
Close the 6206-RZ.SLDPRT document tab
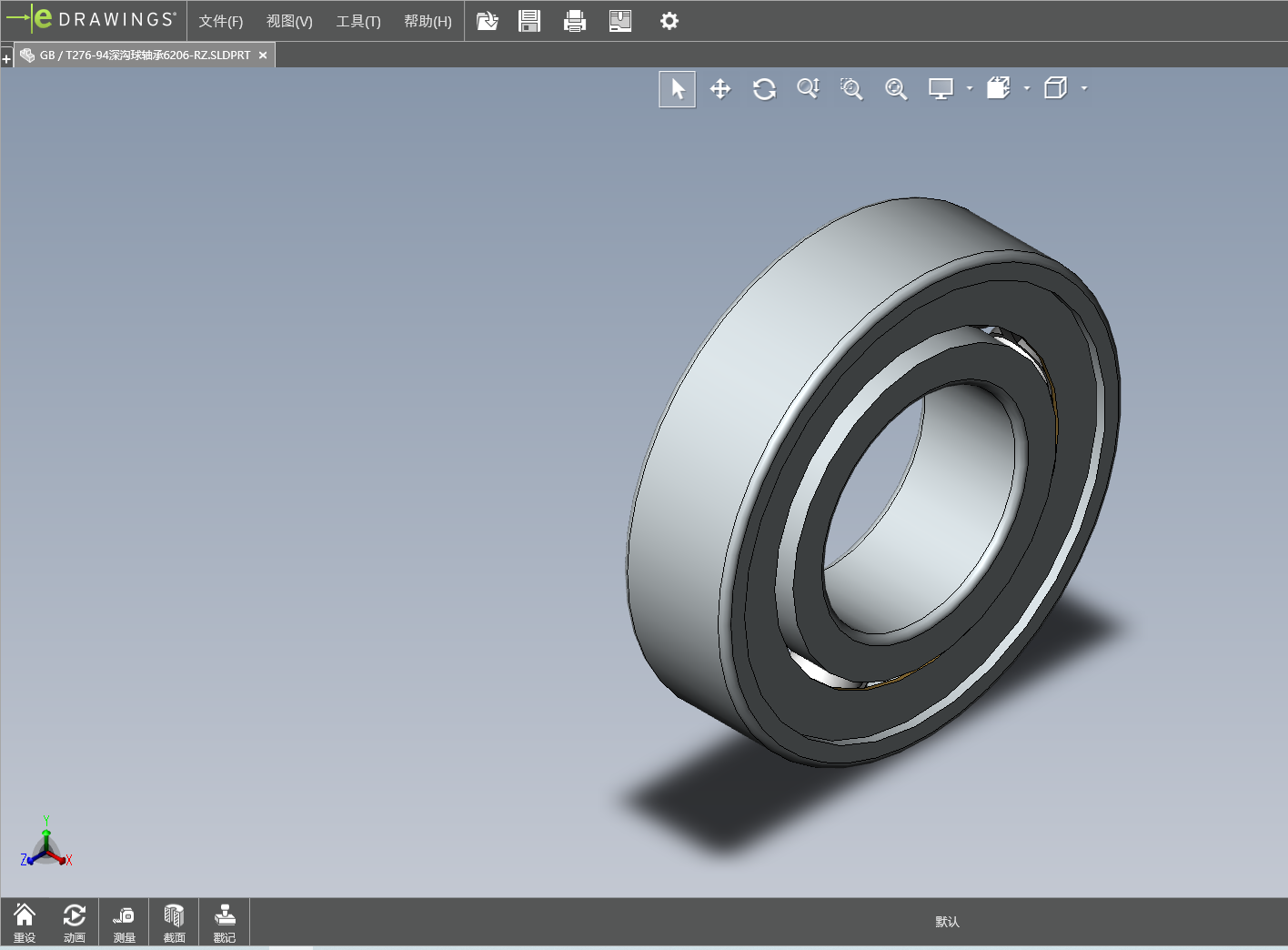263,56
